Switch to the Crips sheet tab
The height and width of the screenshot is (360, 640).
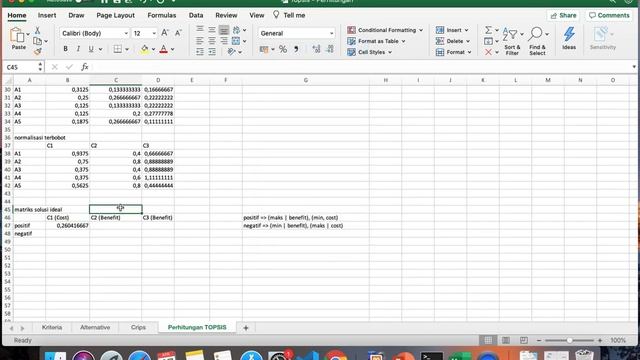(138, 327)
